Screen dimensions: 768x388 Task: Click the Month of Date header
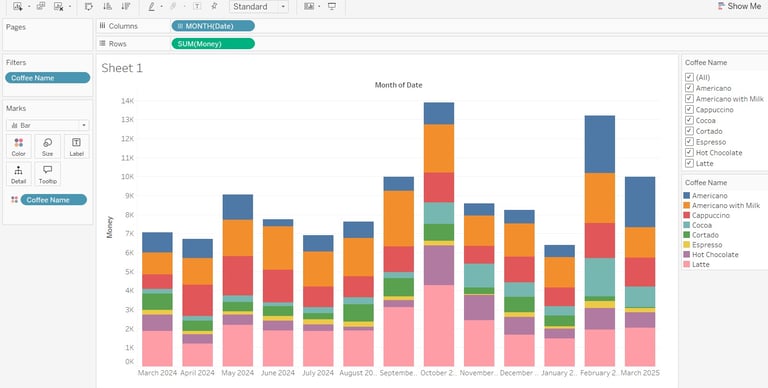tap(398, 85)
